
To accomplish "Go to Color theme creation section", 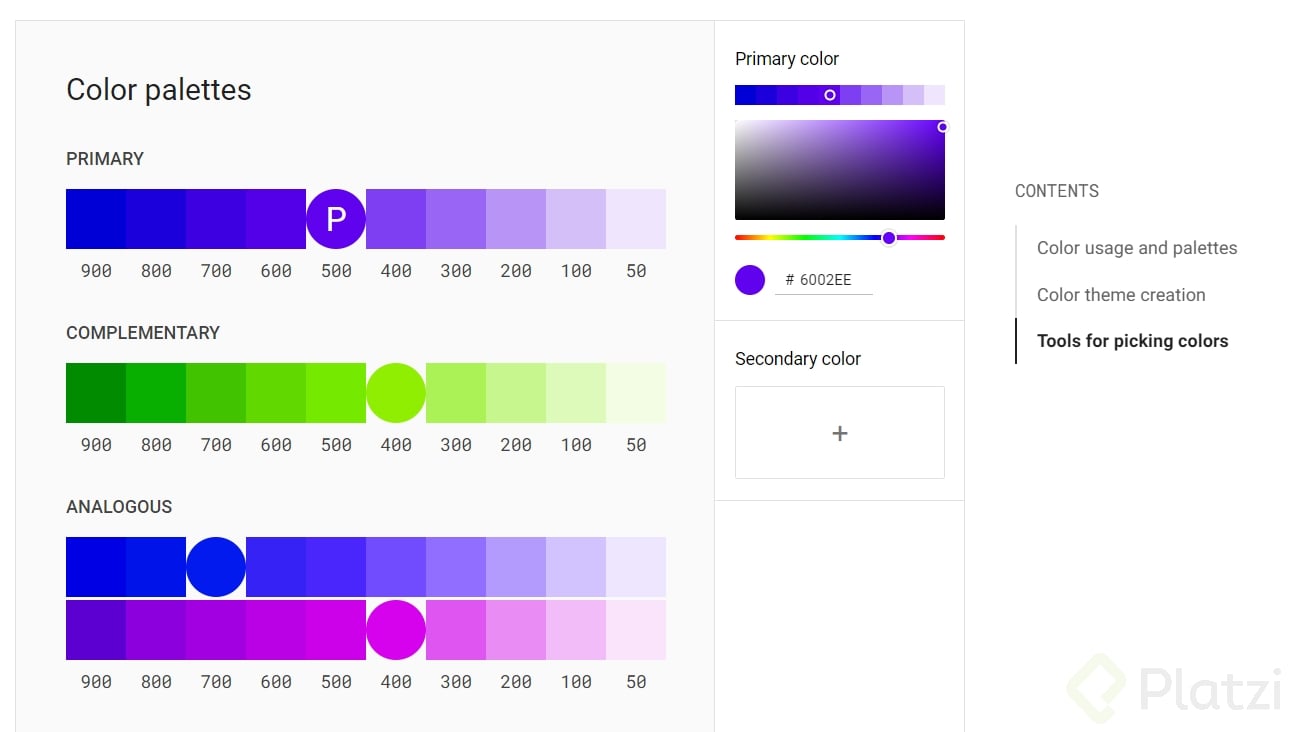I will click(1121, 295).
